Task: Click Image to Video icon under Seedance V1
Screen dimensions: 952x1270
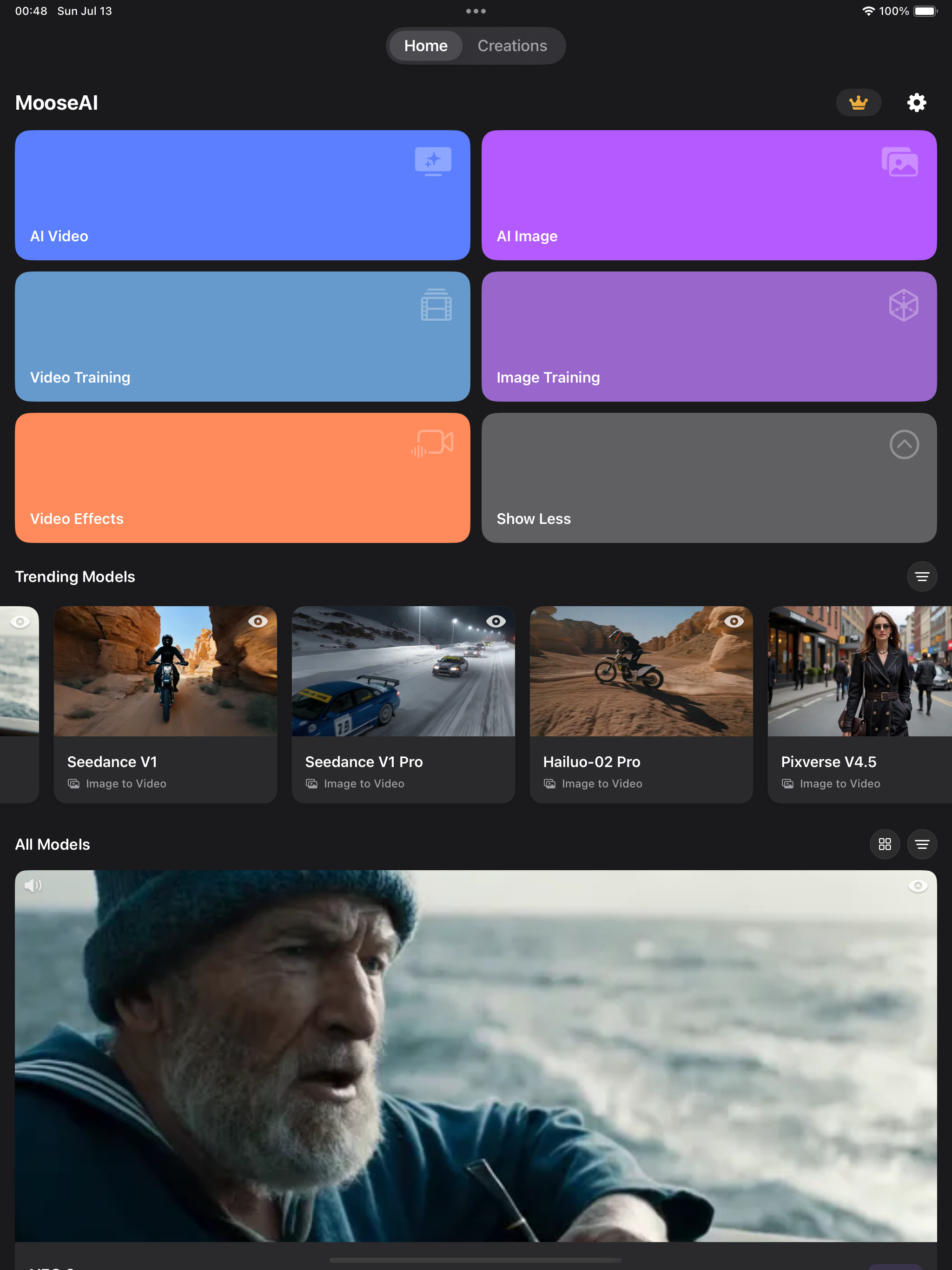Action: (x=73, y=784)
